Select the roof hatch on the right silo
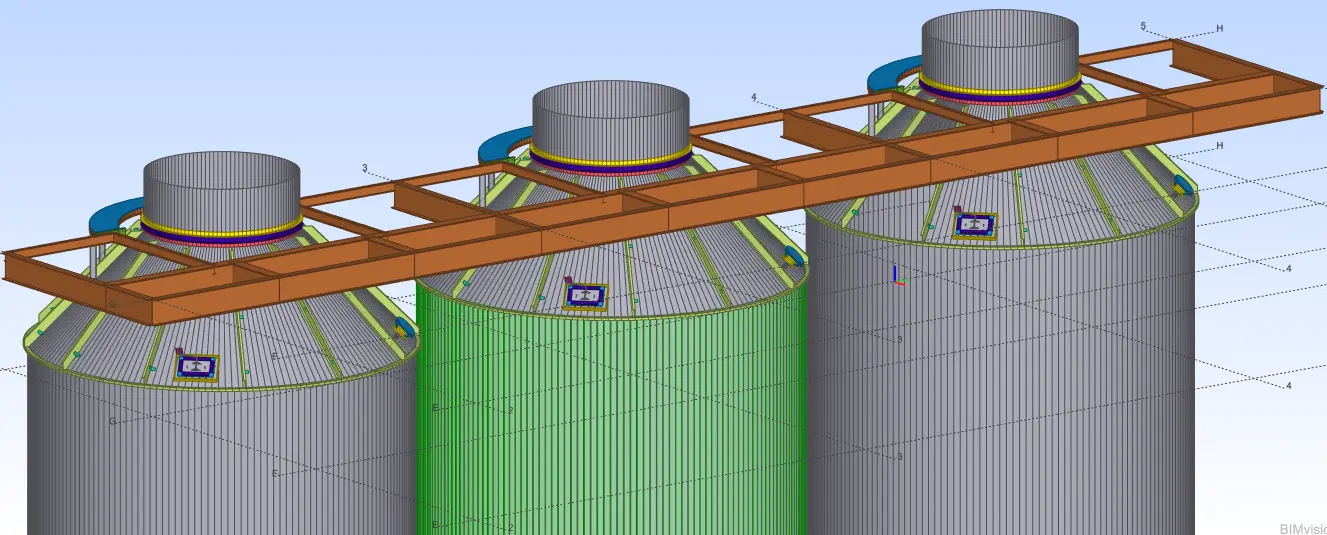This screenshot has height=535, width=1327. pyautogui.click(x=974, y=224)
